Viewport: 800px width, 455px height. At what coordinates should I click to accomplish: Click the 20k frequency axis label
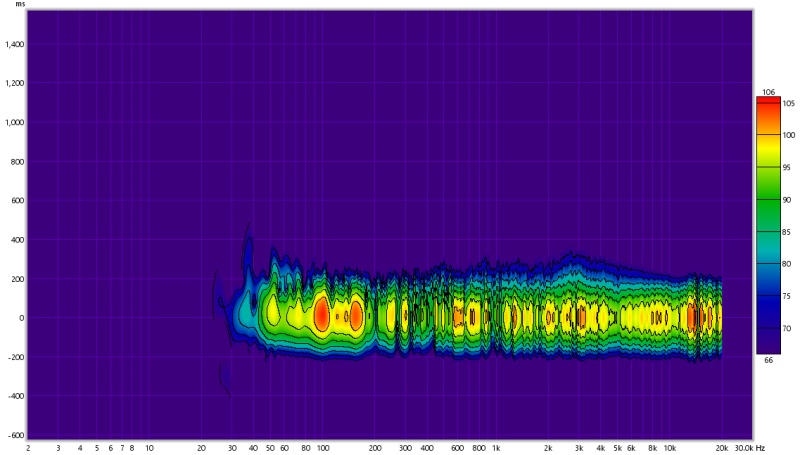(721, 448)
